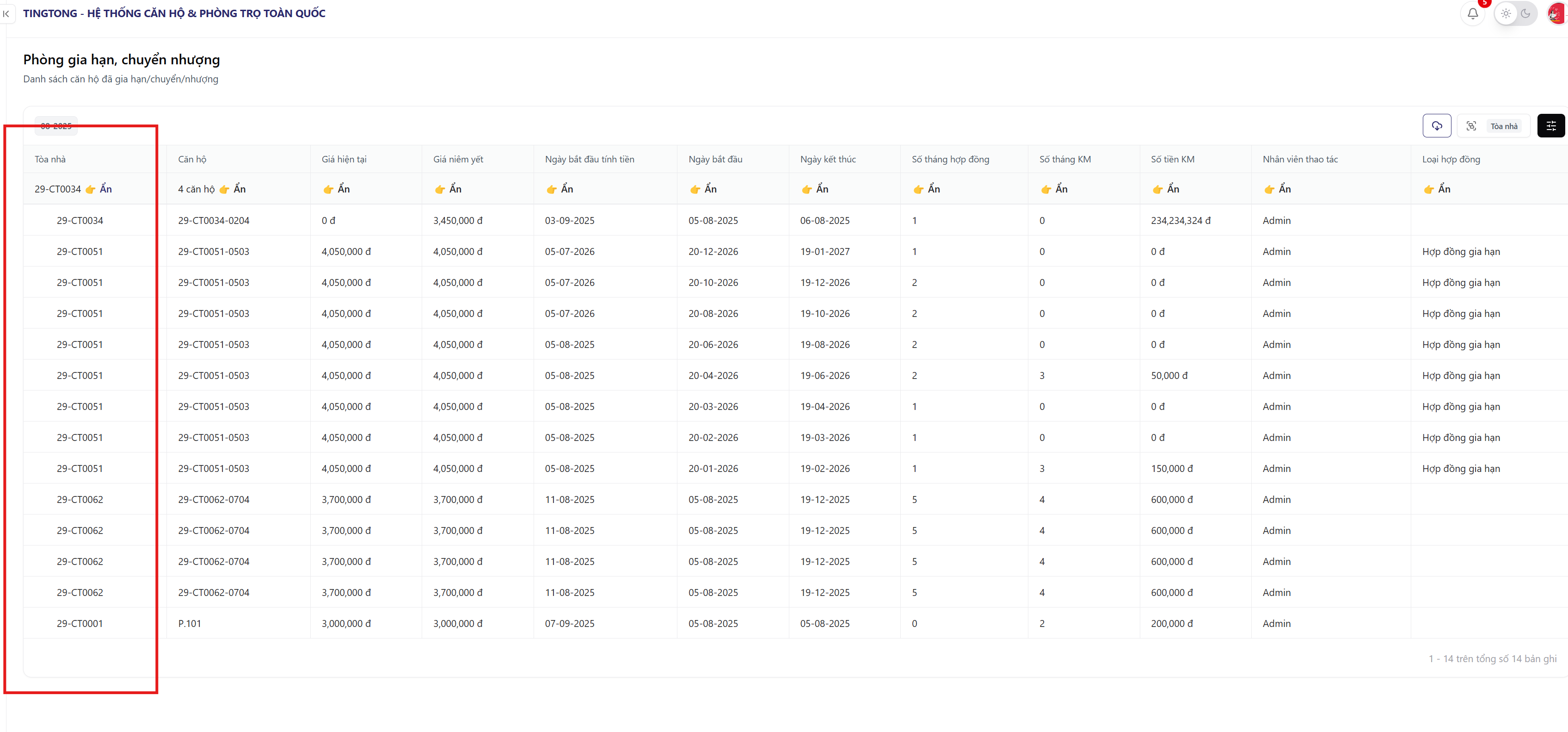Click the cloud download export icon

1437,126
